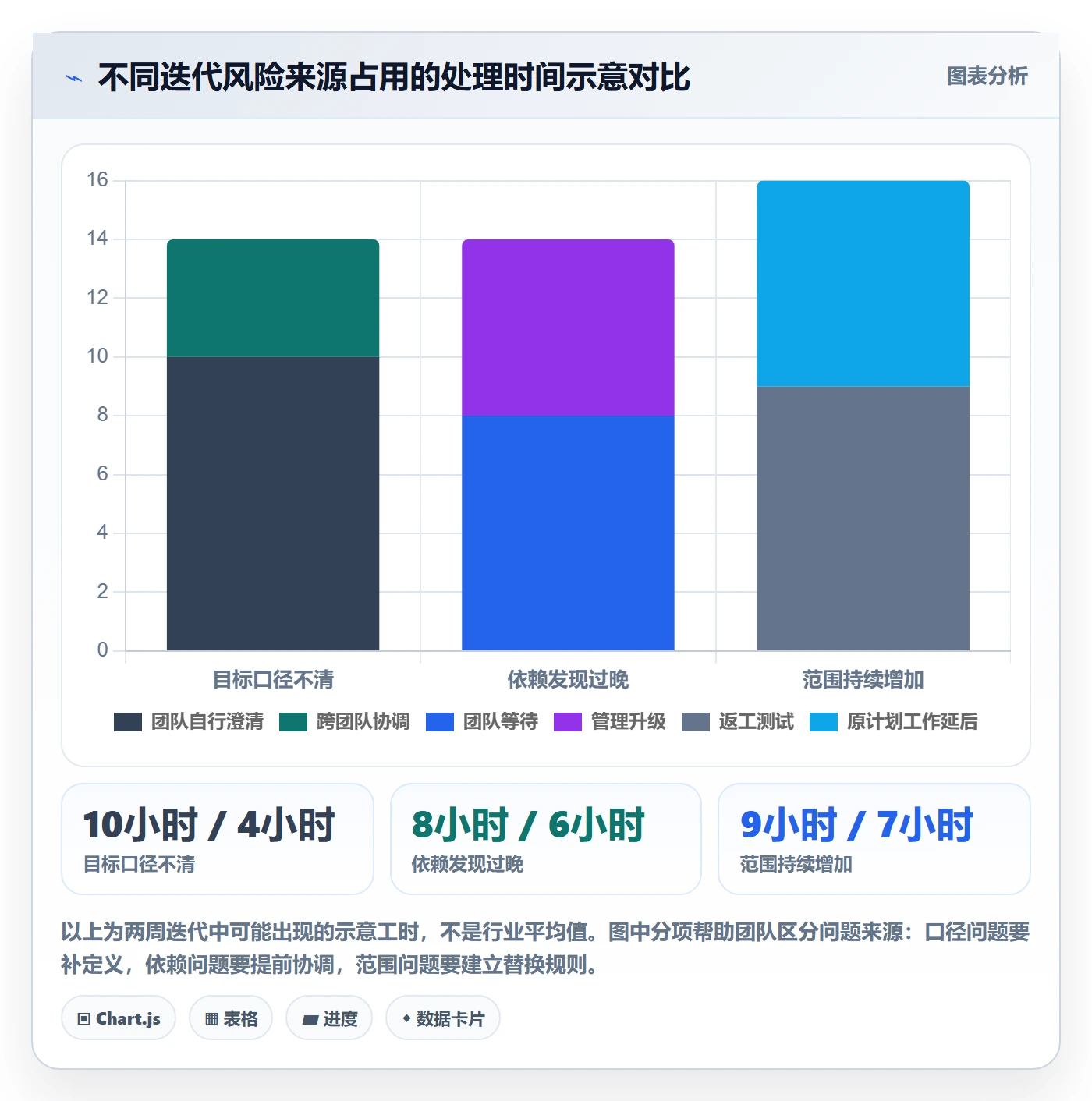Click x-axis label 目标口径不清

(273, 680)
